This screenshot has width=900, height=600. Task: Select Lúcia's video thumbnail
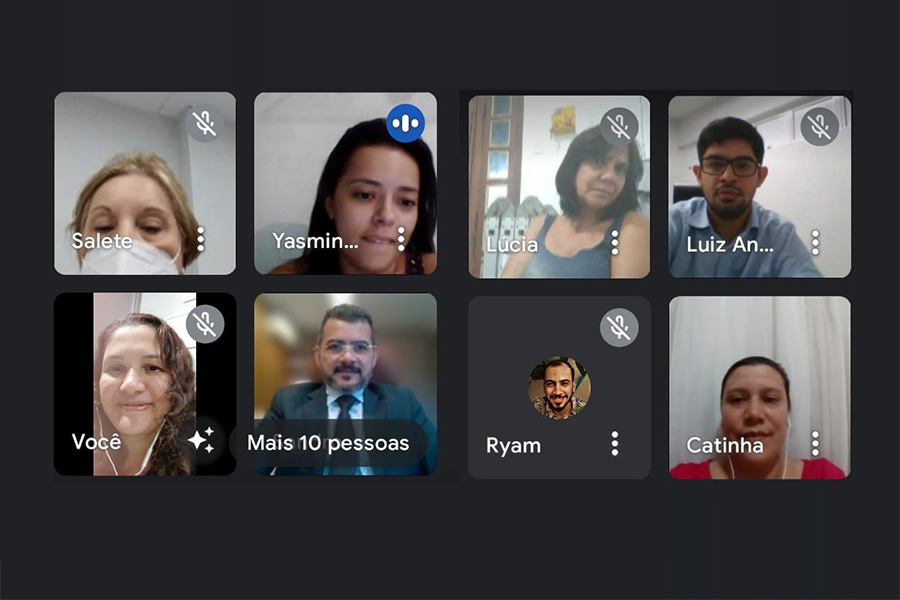(559, 187)
